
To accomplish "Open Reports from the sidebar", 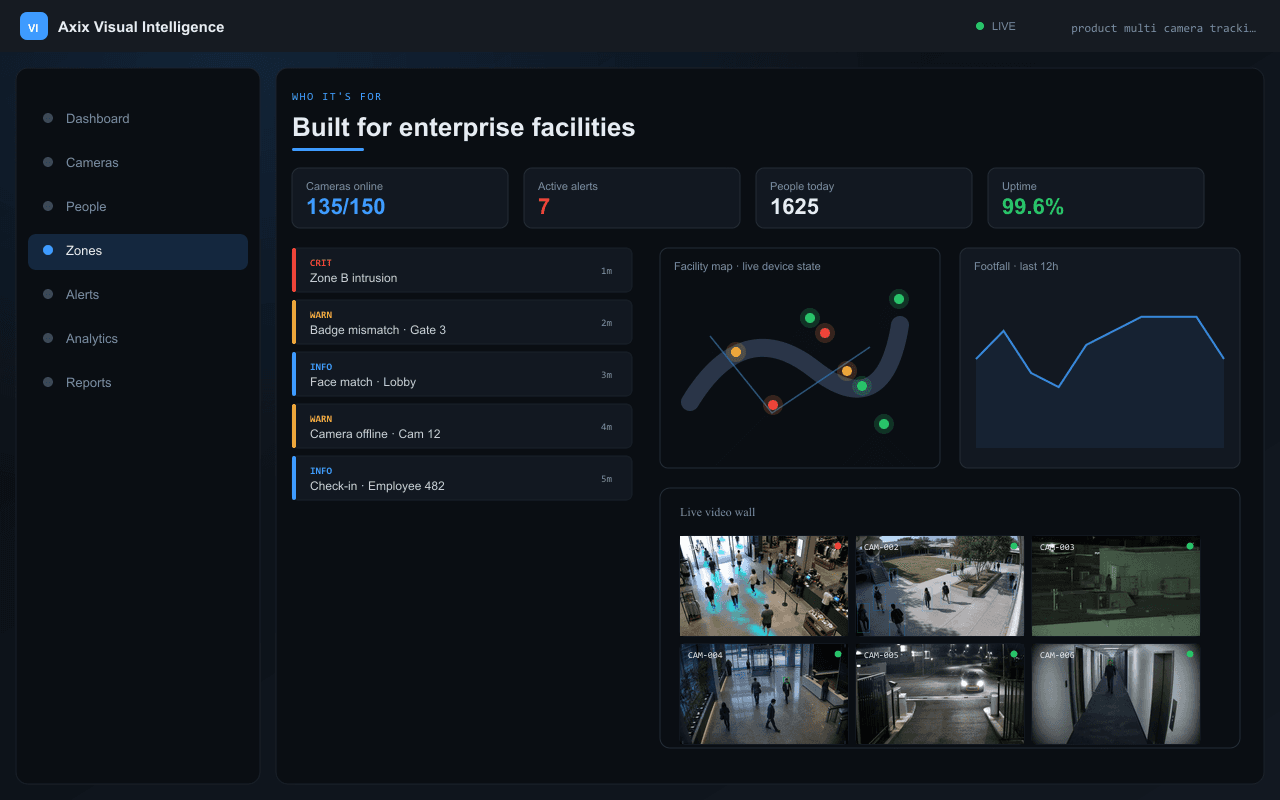I will 138,382.
